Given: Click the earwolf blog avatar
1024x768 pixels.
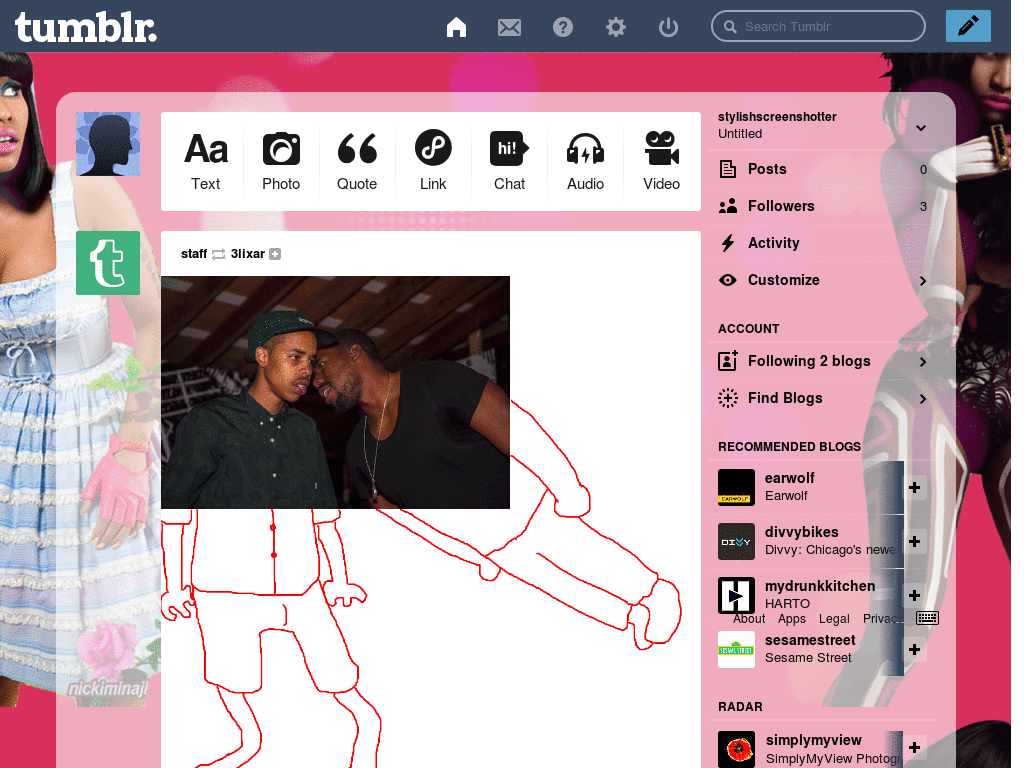Looking at the screenshot, I should point(736,487).
